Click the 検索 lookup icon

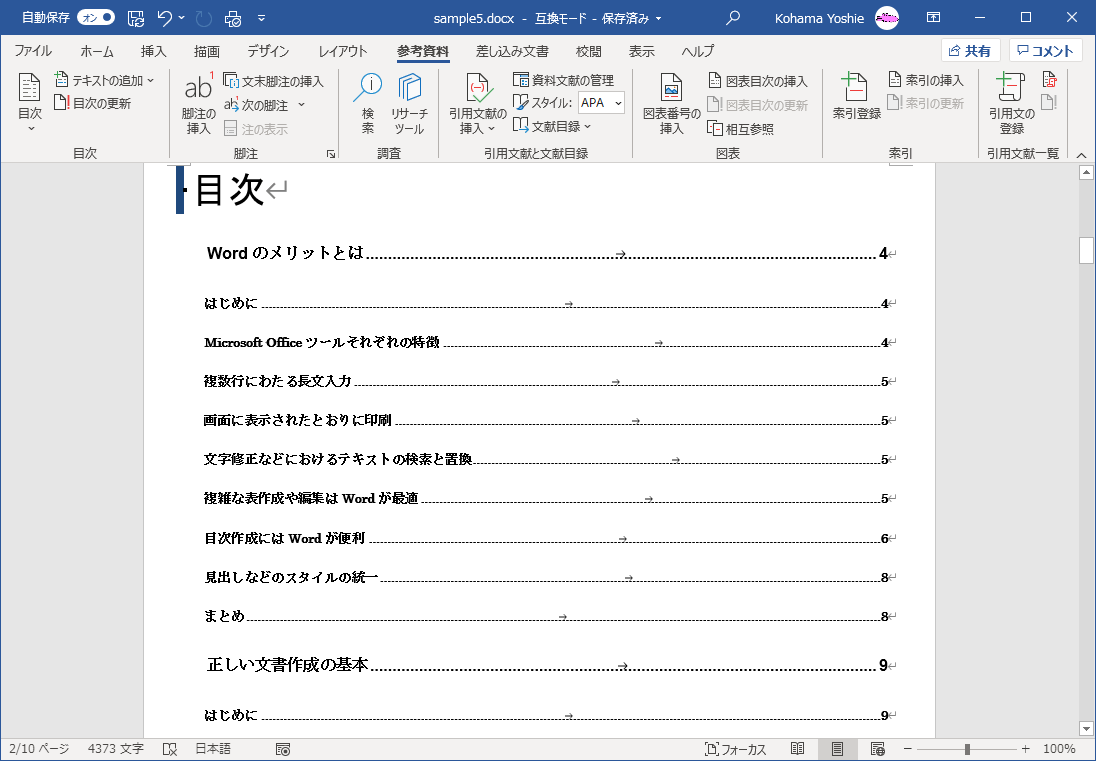click(x=368, y=103)
